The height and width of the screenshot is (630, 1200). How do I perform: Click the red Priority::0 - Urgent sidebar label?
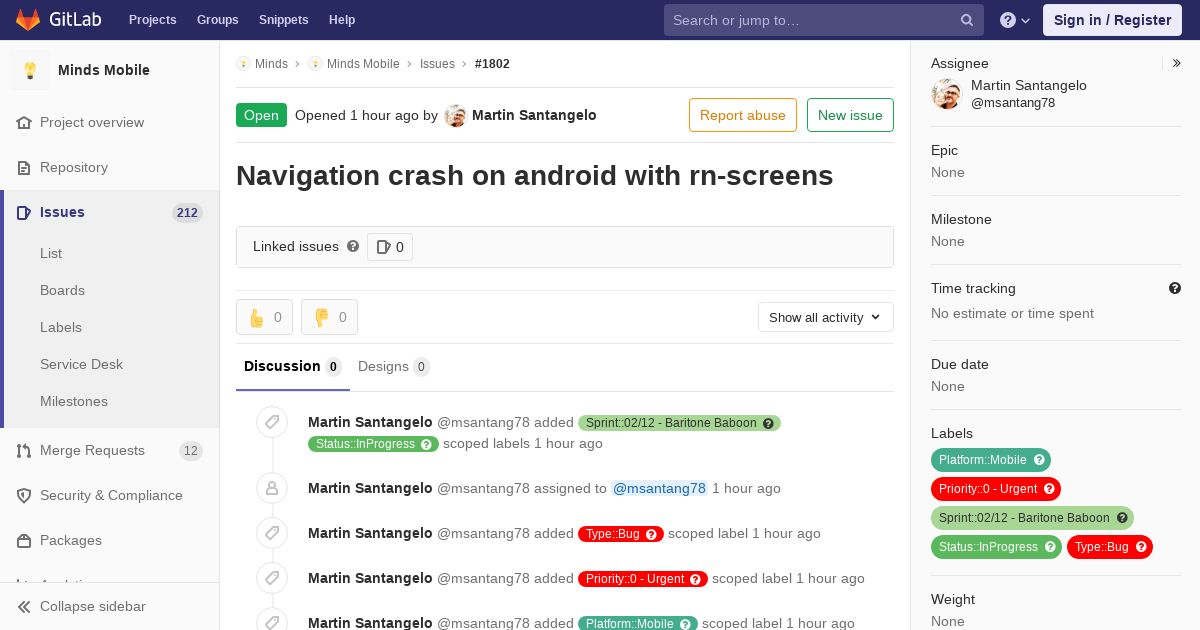tap(988, 489)
